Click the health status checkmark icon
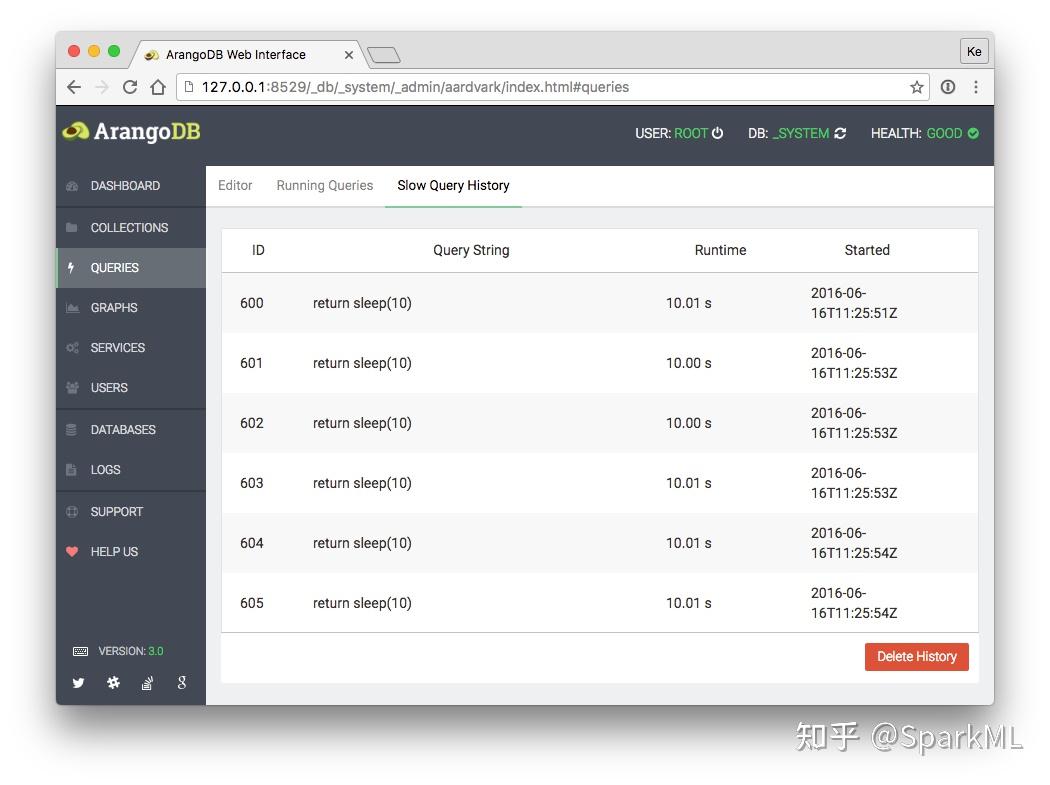1050x785 pixels. click(x=976, y=132)
